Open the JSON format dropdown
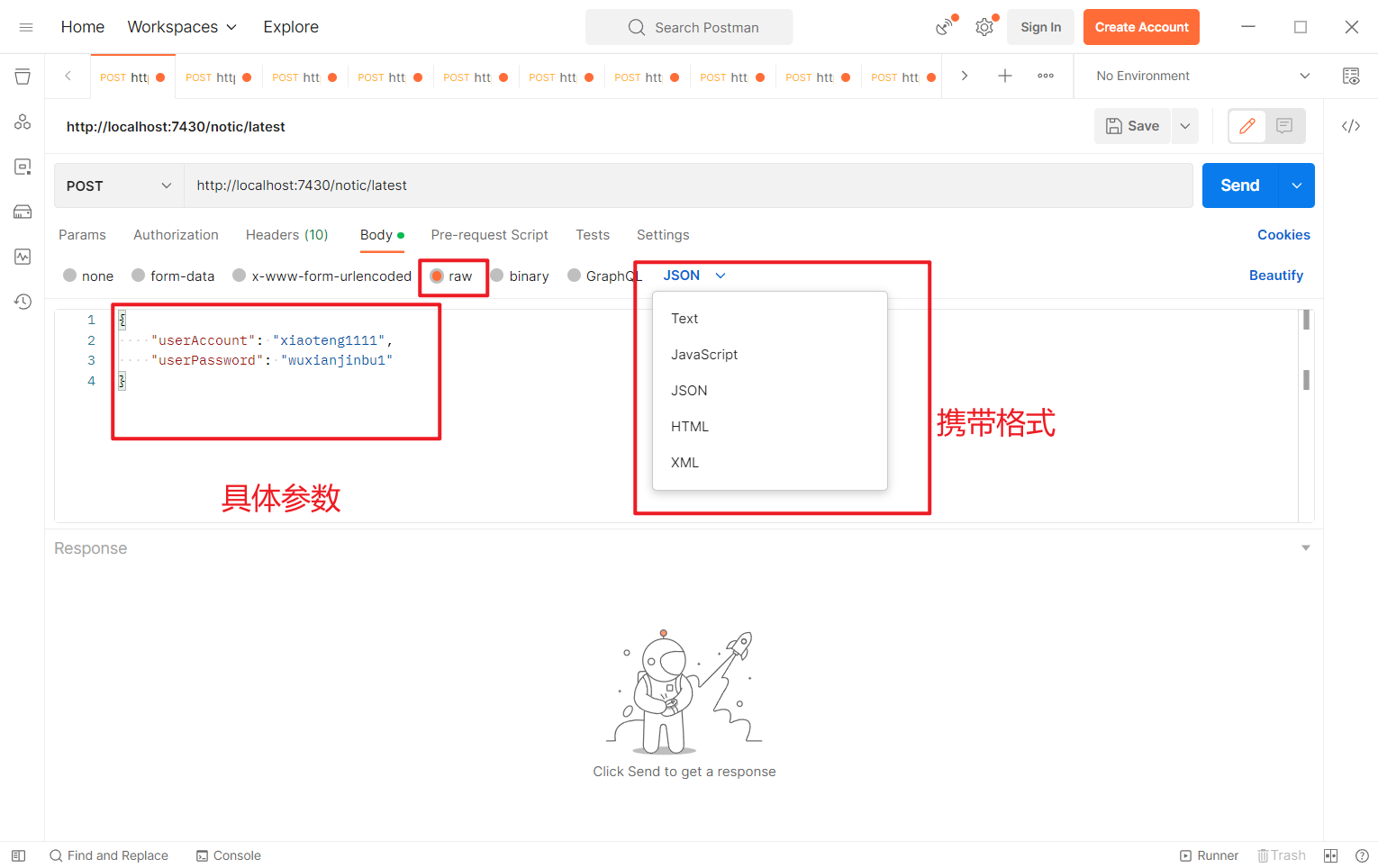1378x868 pixels. click(x=692, y=275)
